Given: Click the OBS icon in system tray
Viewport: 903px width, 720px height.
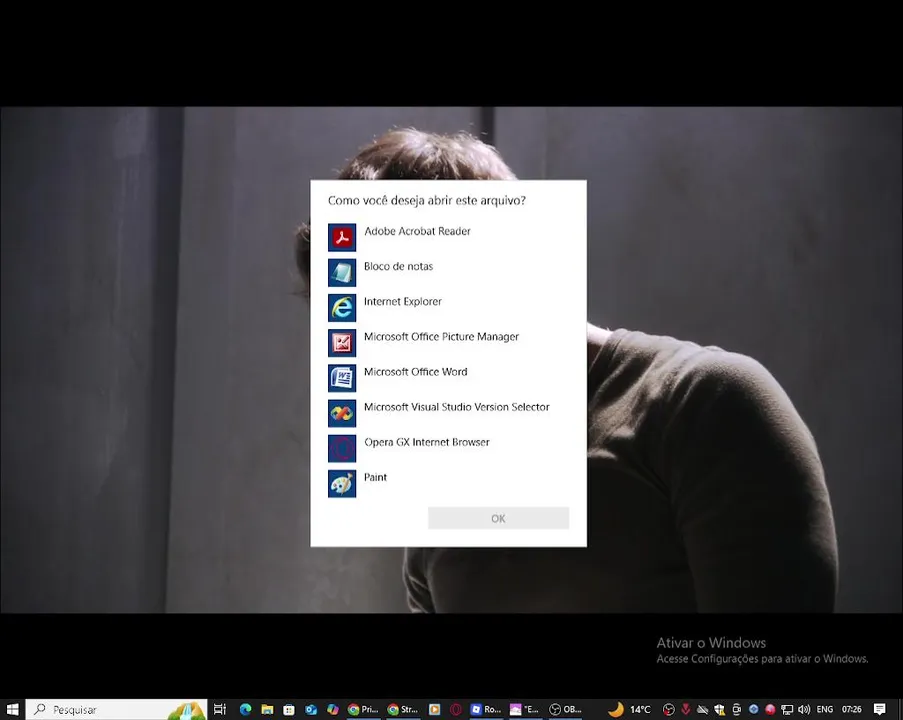Looking at the screenshot, I should pyautogui.click(x=669, y=710).
